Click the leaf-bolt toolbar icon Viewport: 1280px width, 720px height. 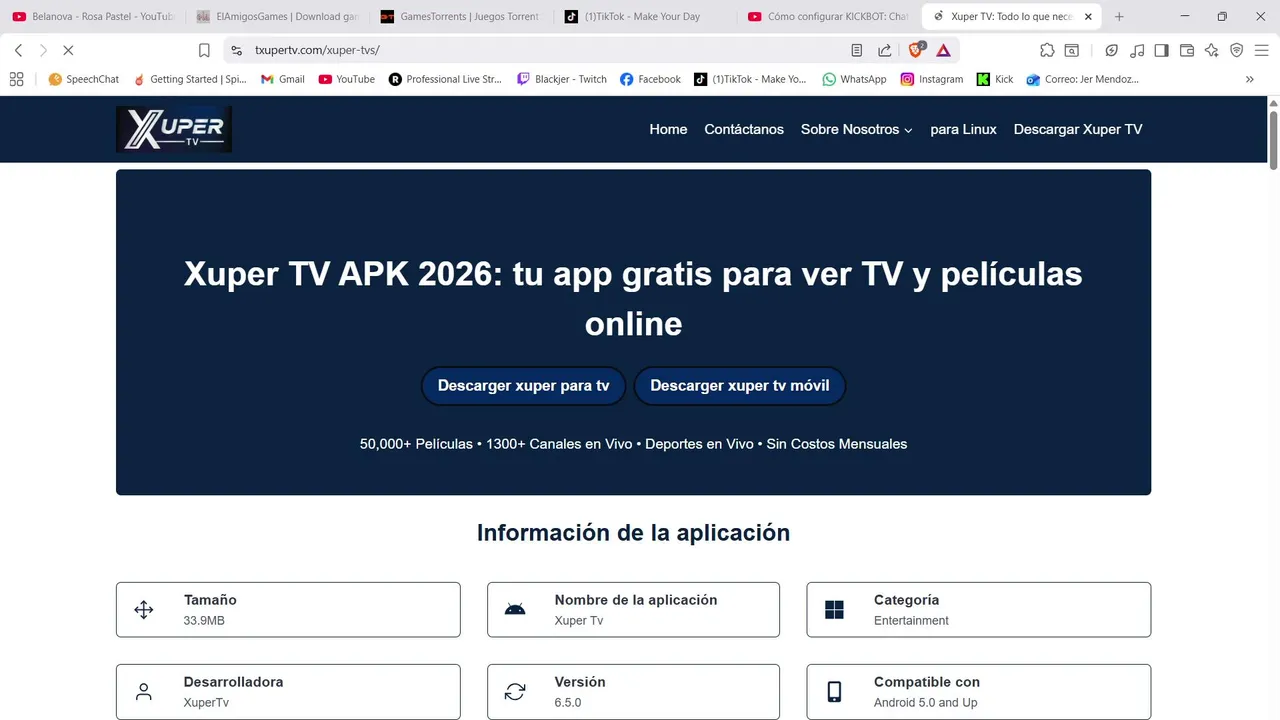tap(1112, 50)
